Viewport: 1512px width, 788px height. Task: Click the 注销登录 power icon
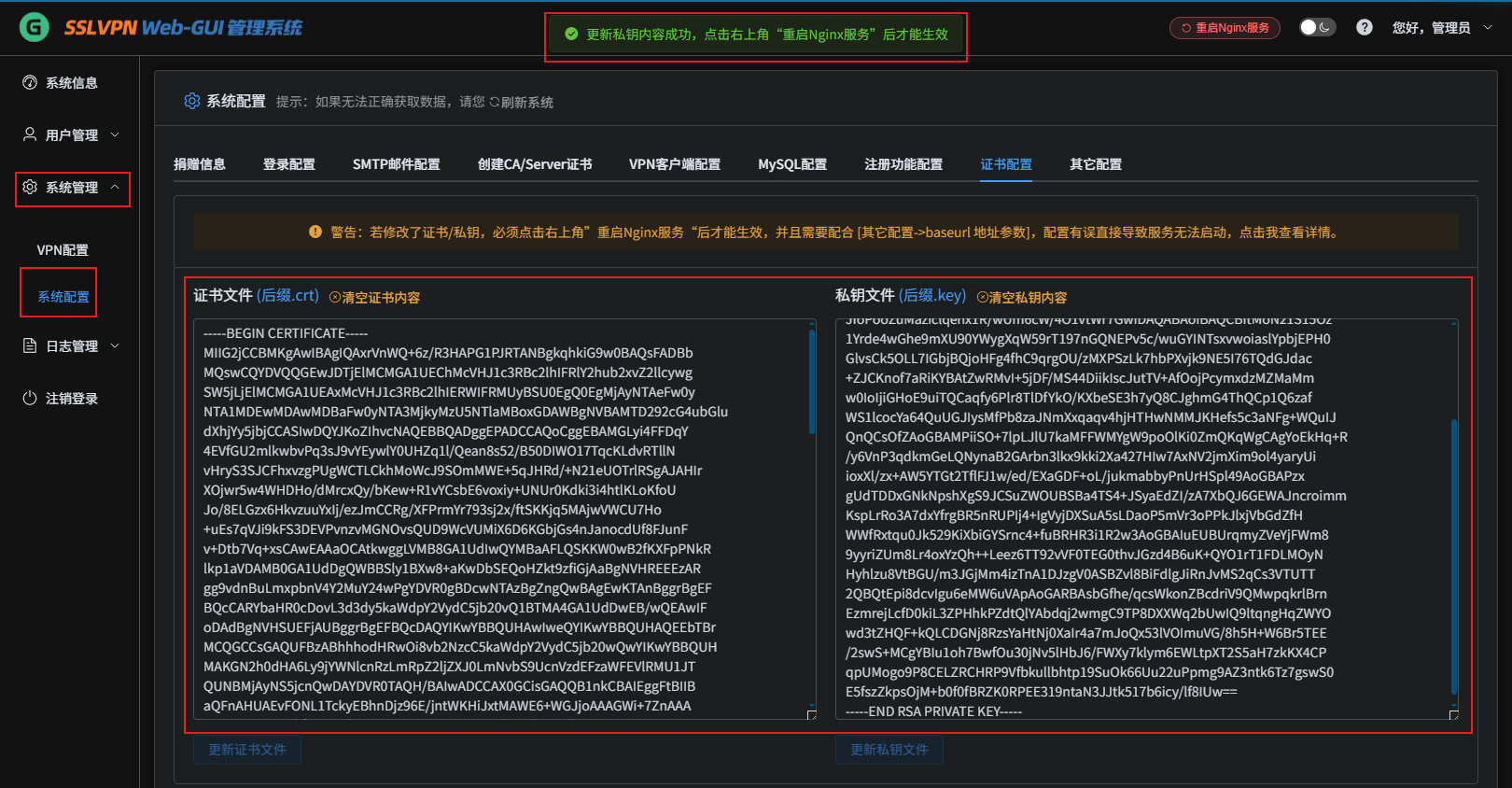pos(30,398)
